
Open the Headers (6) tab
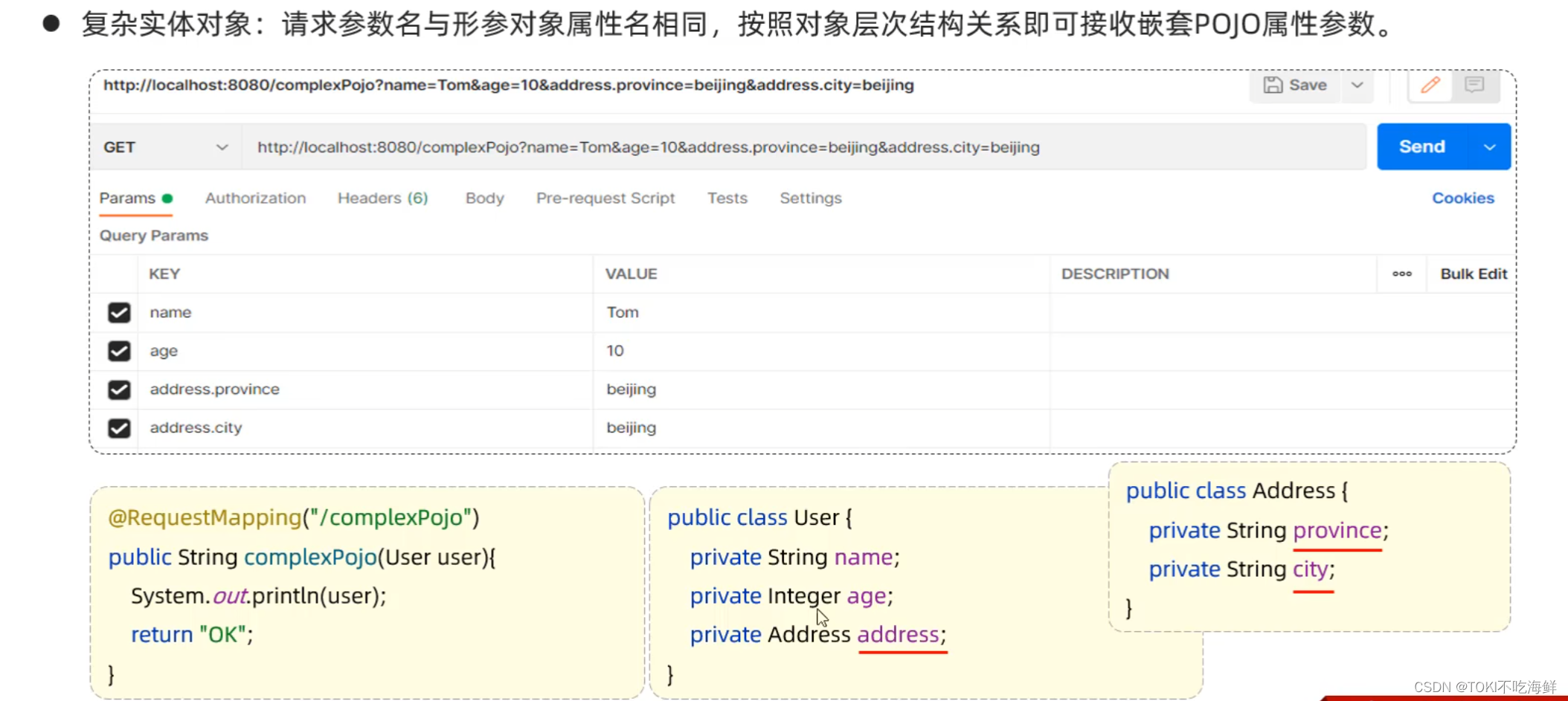(382, 198)
